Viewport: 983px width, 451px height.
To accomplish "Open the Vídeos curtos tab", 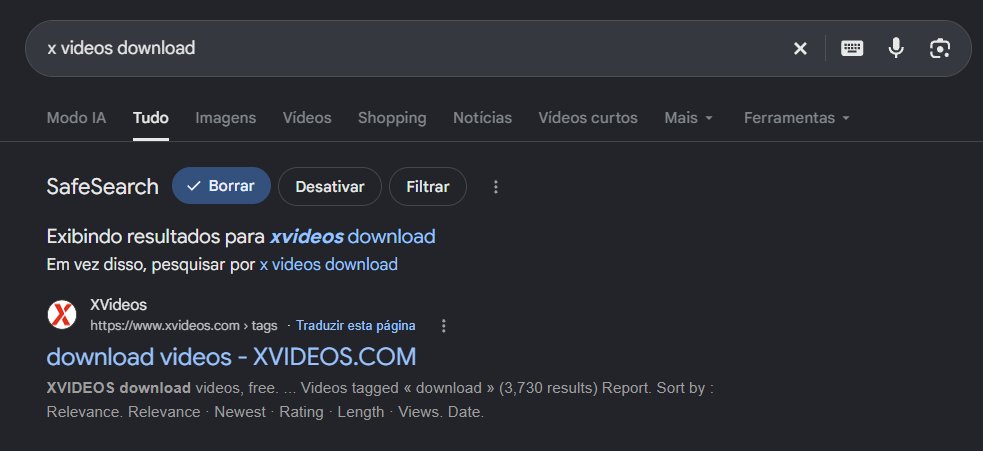I will 587,118.
